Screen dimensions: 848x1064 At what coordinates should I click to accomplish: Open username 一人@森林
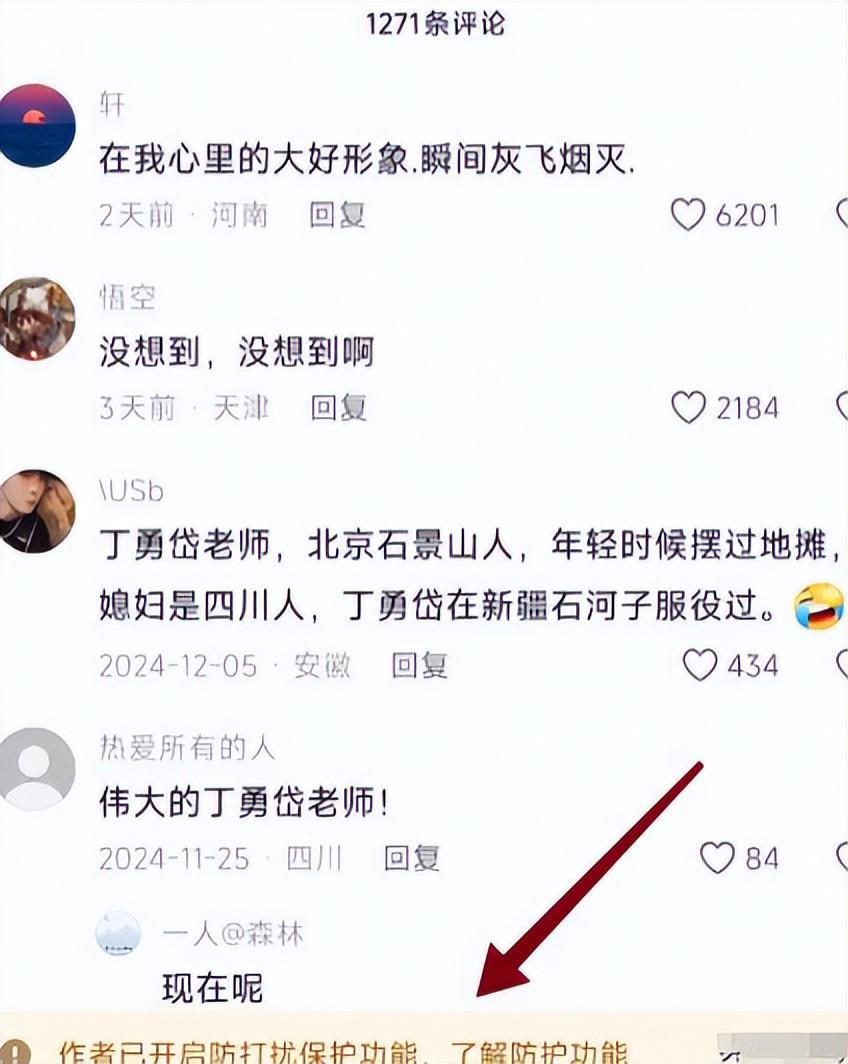232,934
